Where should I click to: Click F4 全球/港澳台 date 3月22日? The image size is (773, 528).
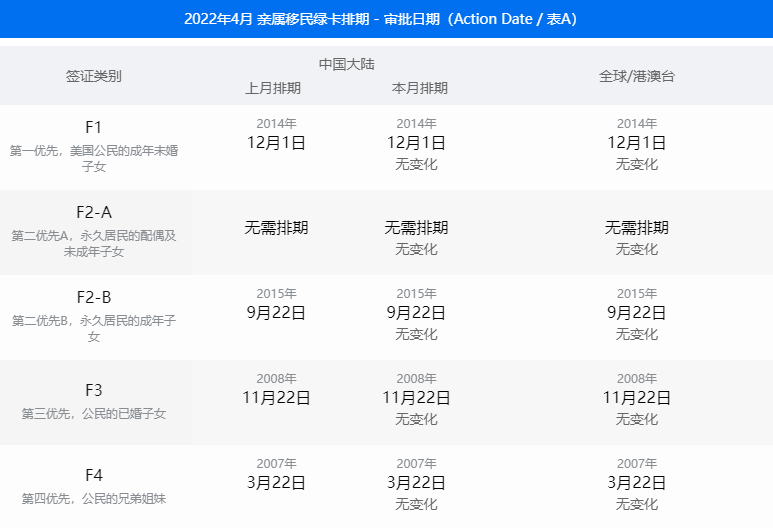[x=636, y=483]
